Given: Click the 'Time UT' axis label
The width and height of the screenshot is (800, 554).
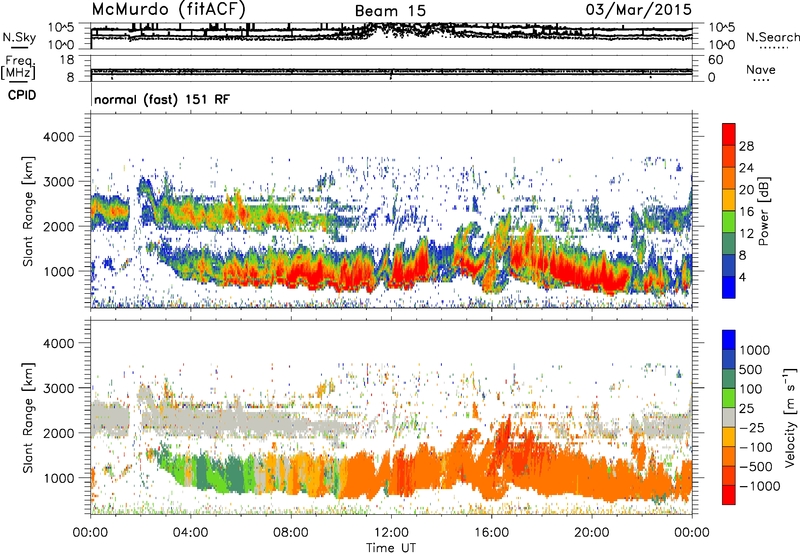Looking at the screenshot, I should 391,547.
